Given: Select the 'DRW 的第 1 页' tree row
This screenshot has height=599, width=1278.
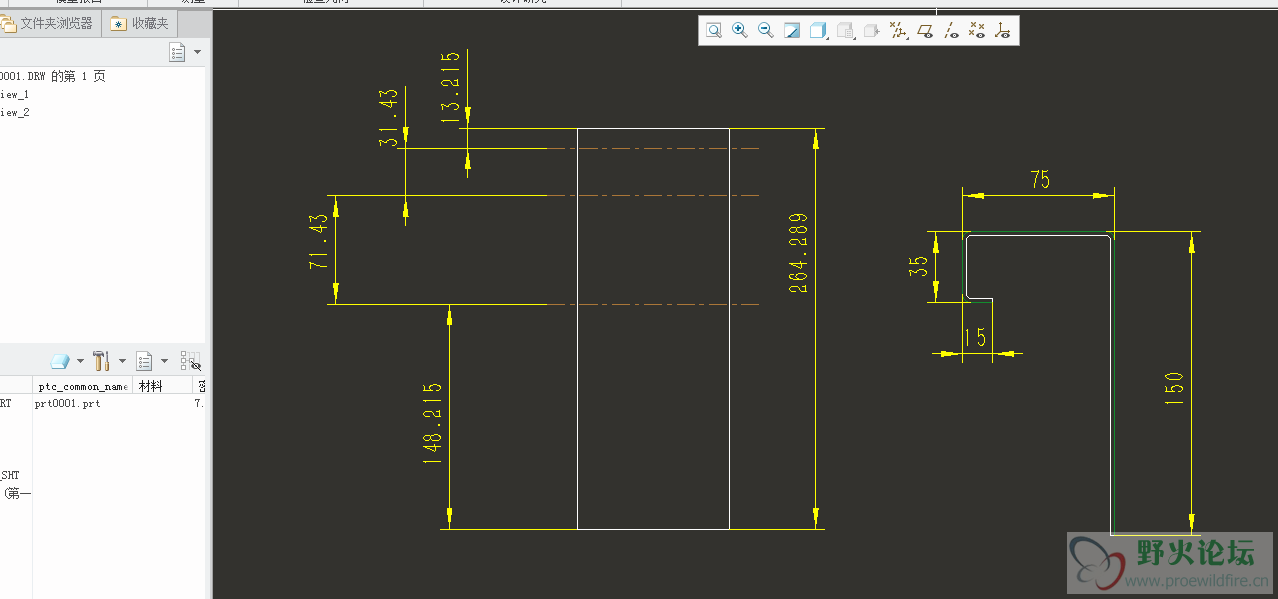Looking at the screenshot, I should [x=53, y=76].
